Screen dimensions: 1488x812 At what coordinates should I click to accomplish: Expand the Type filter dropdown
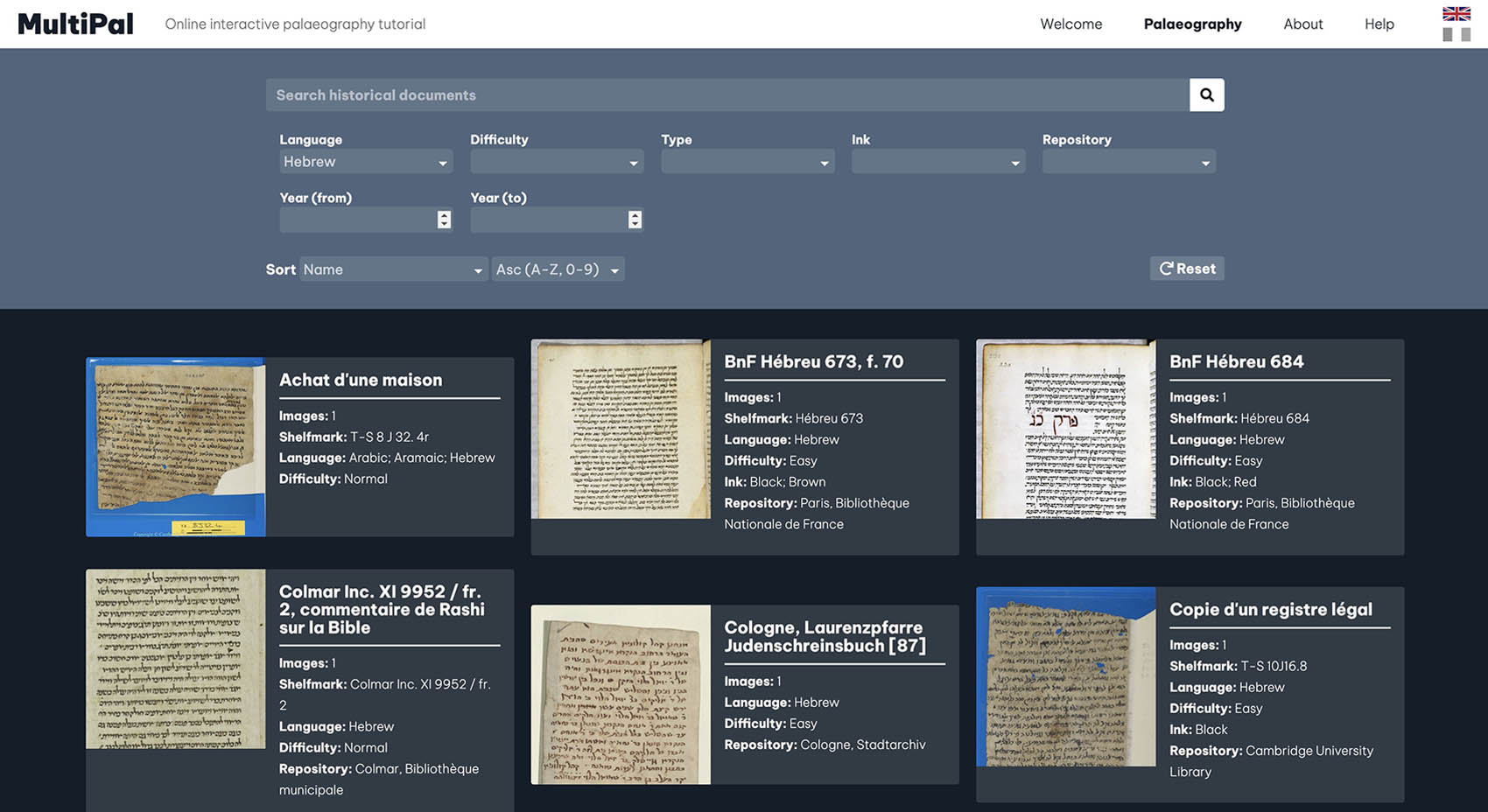[x=748, y=161]
